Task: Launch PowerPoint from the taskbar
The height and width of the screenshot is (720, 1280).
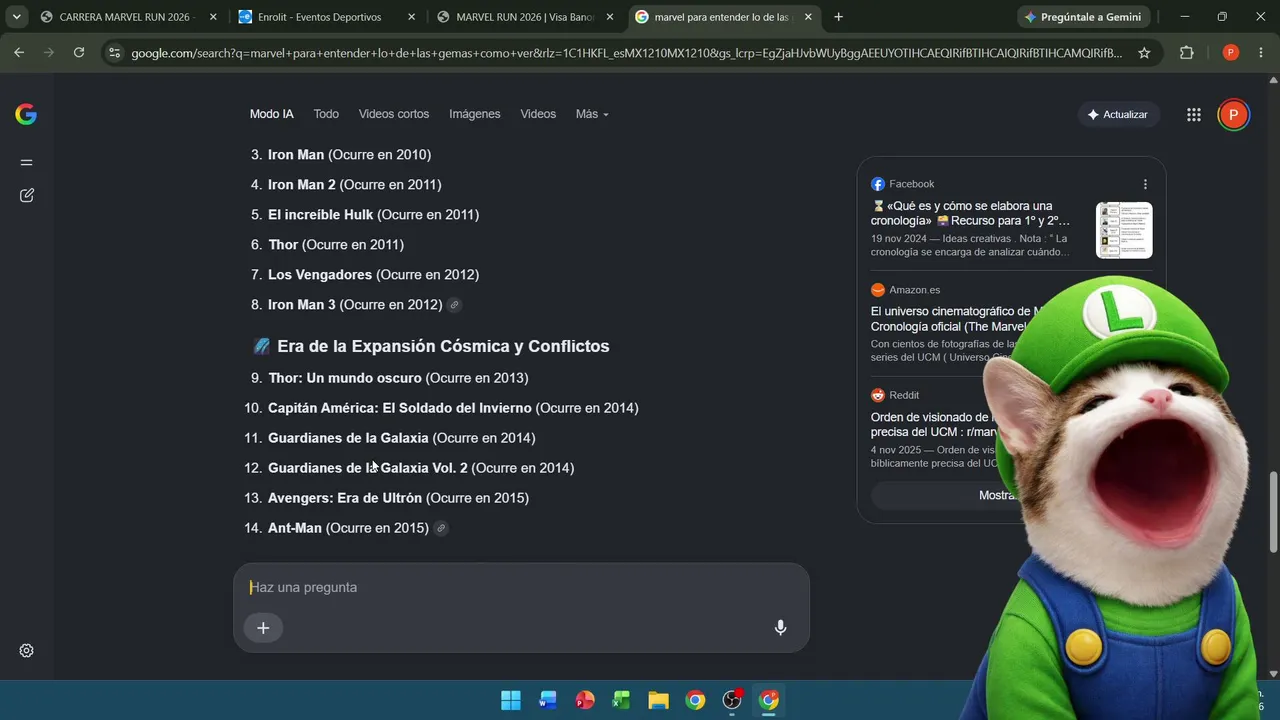Action: pyautogui.click(x=584, y=700)
